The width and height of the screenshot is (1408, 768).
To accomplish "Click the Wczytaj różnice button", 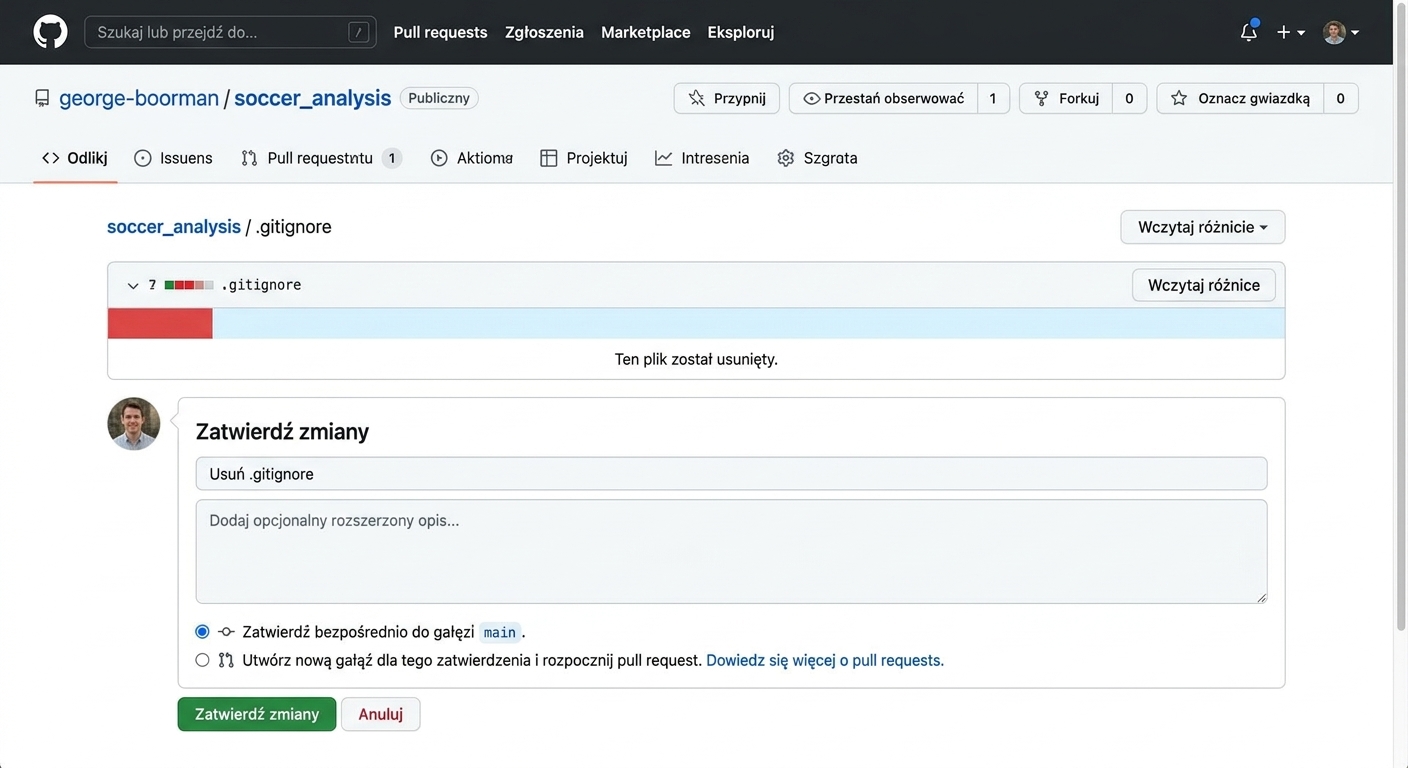I will 1204,285.
